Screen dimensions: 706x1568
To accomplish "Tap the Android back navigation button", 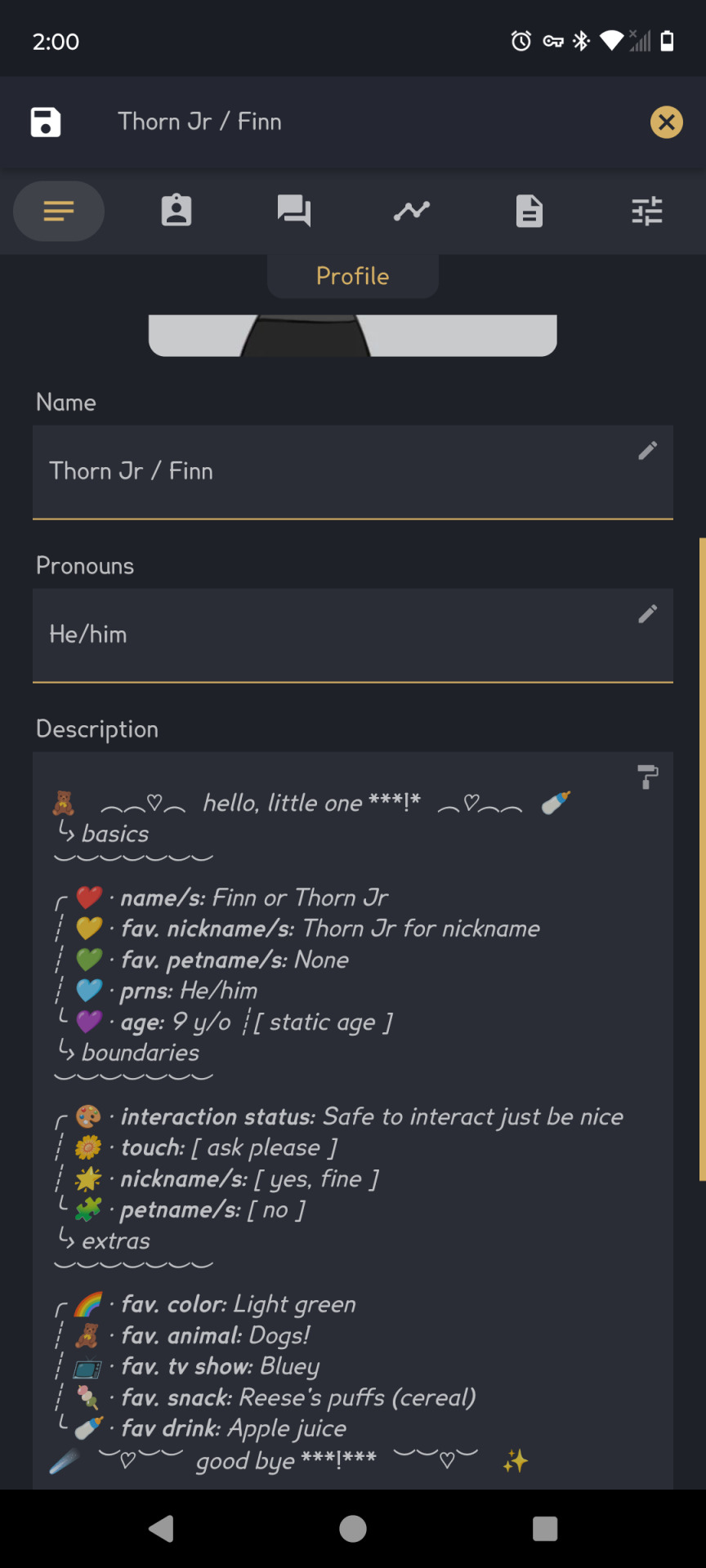I will tap(161, 1528).
